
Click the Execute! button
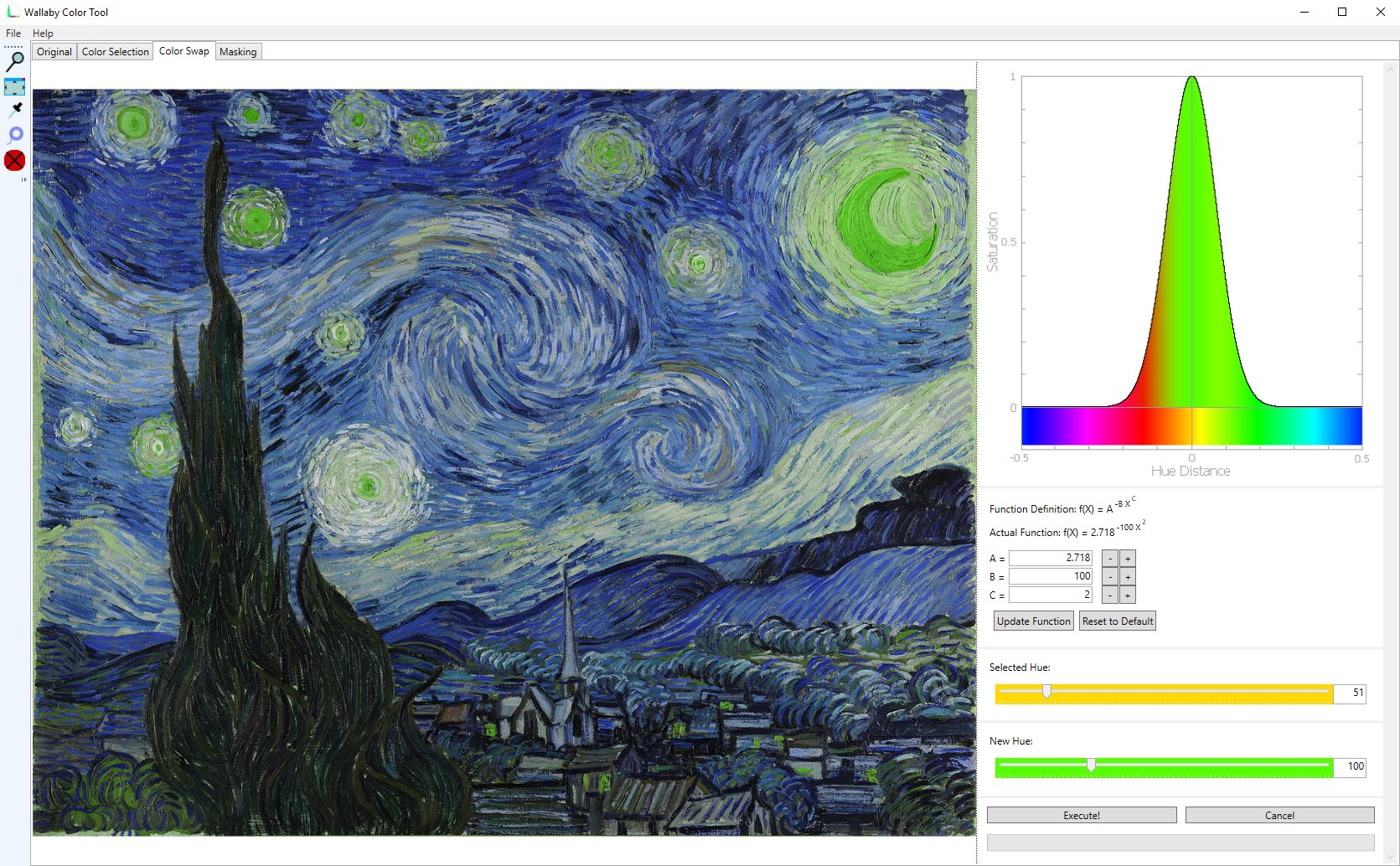click(x=1082, y=815)
